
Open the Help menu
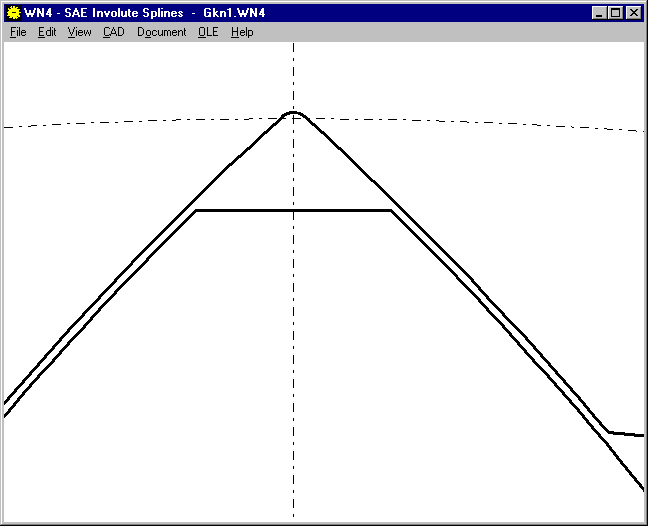pyautogui.click(x=242, y=32)
